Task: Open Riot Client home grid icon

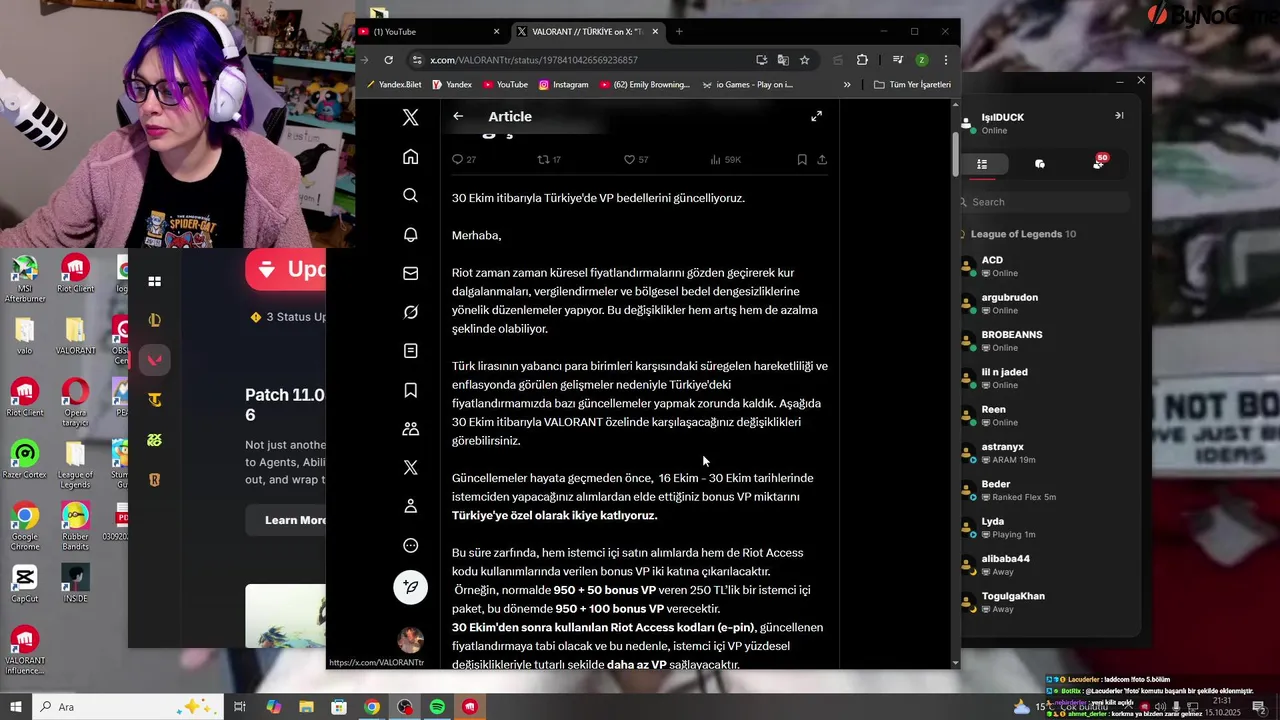Action: pos(155,282)
